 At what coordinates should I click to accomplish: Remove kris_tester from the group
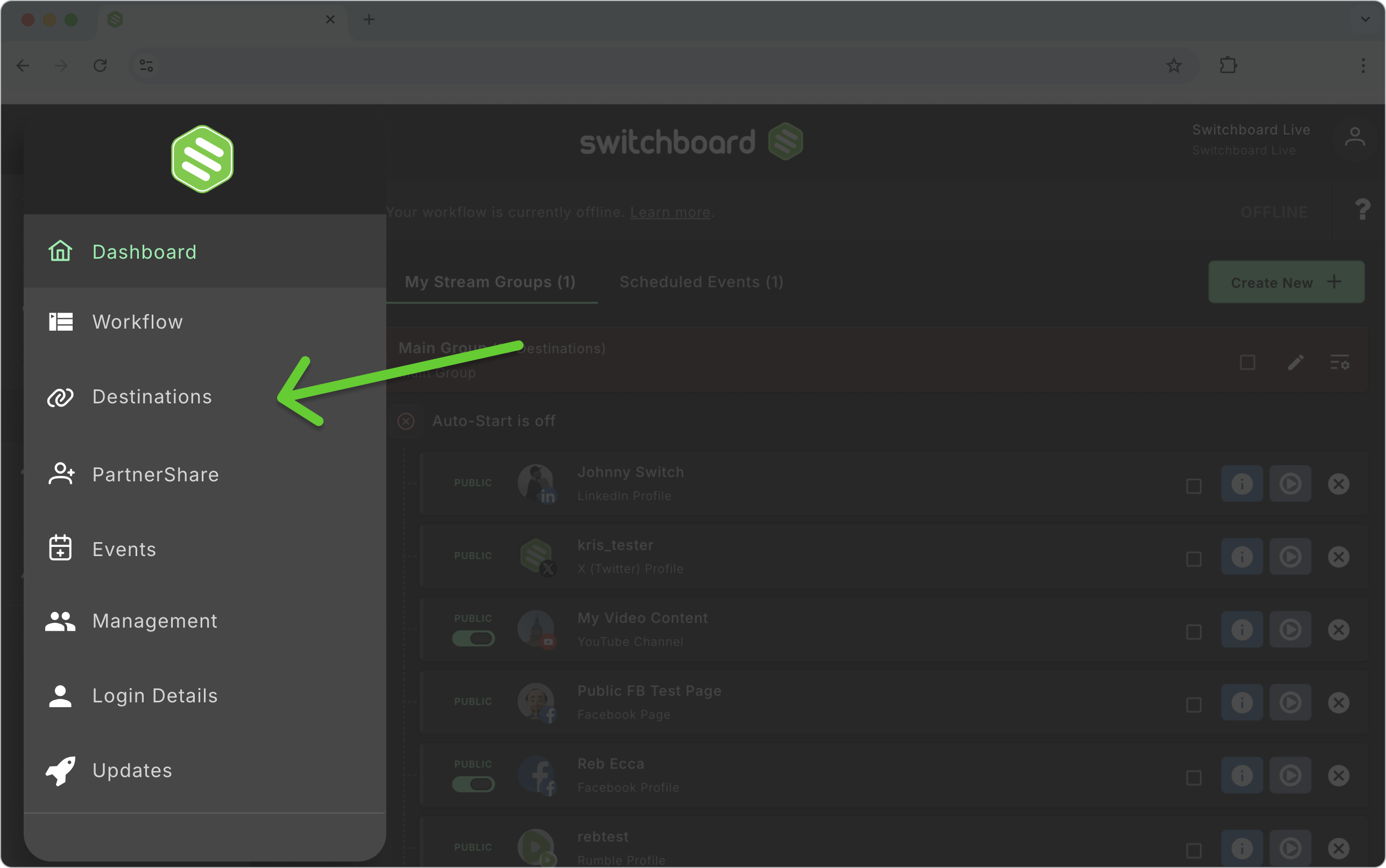click(x=1338, y=557)
